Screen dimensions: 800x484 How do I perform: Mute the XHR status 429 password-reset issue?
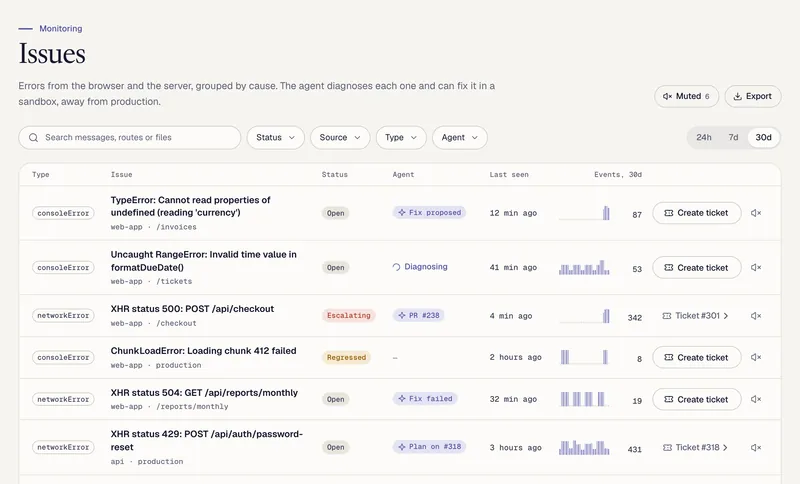pyautogui.click(x=756, y=447)
